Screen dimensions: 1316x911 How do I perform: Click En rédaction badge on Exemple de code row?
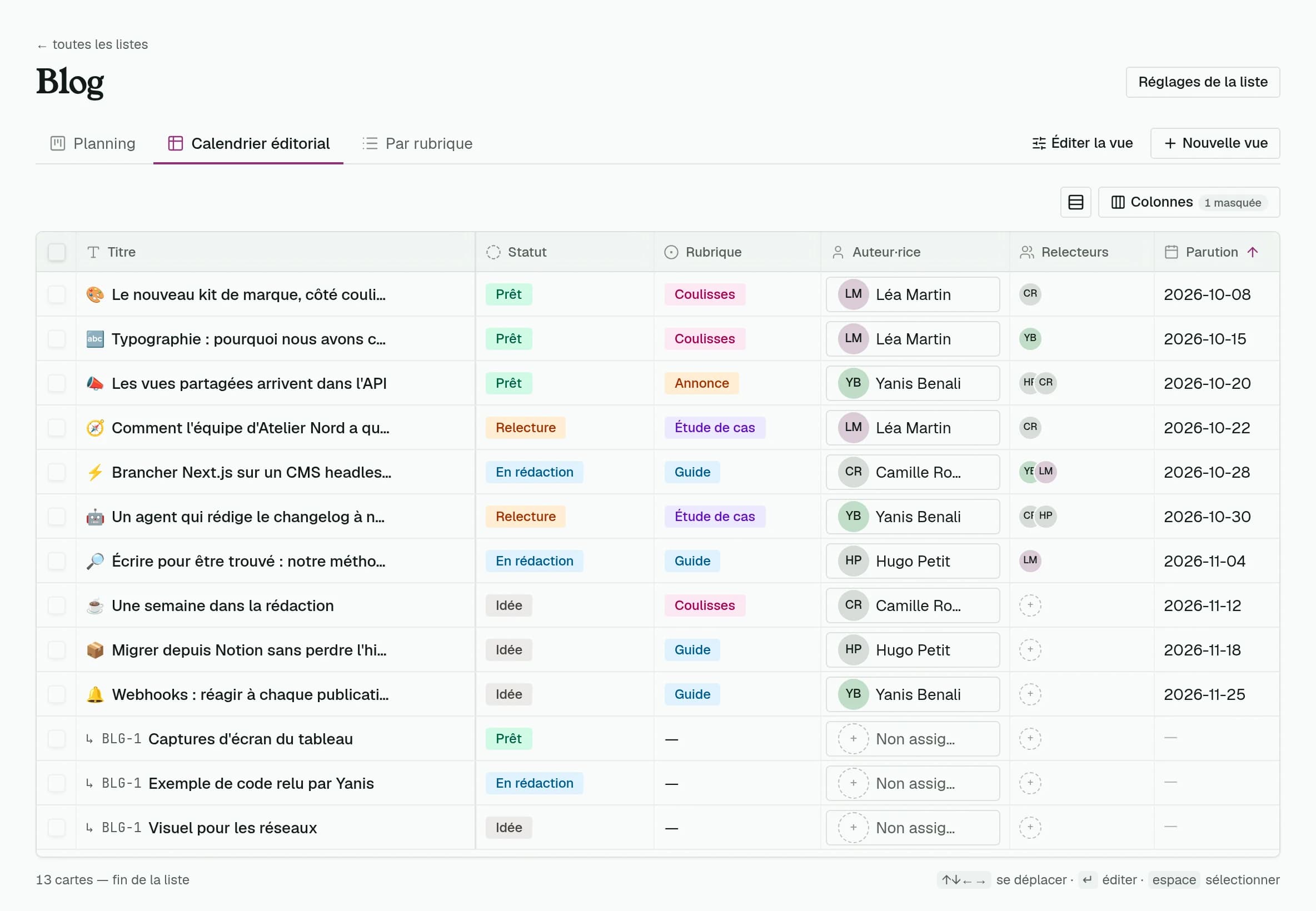click(534, 784)
